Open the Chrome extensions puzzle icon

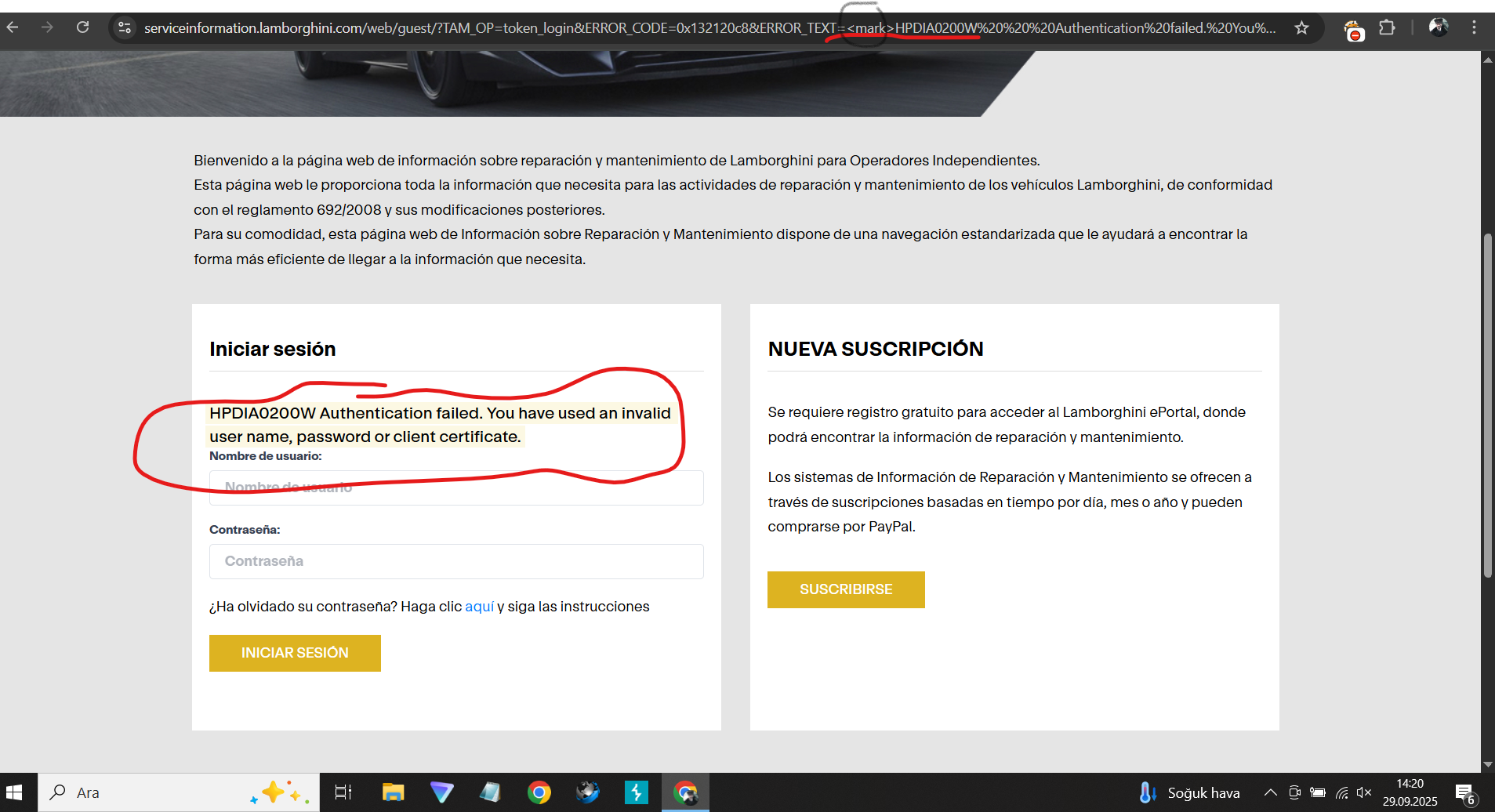(x=1387, y=28)
